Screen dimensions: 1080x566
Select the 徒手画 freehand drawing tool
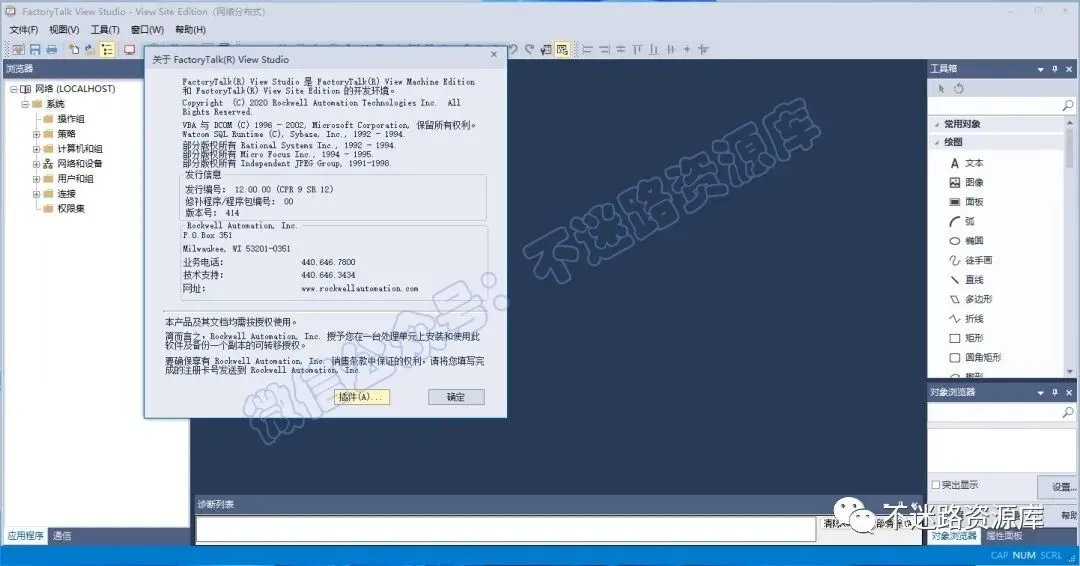point(970,260)
